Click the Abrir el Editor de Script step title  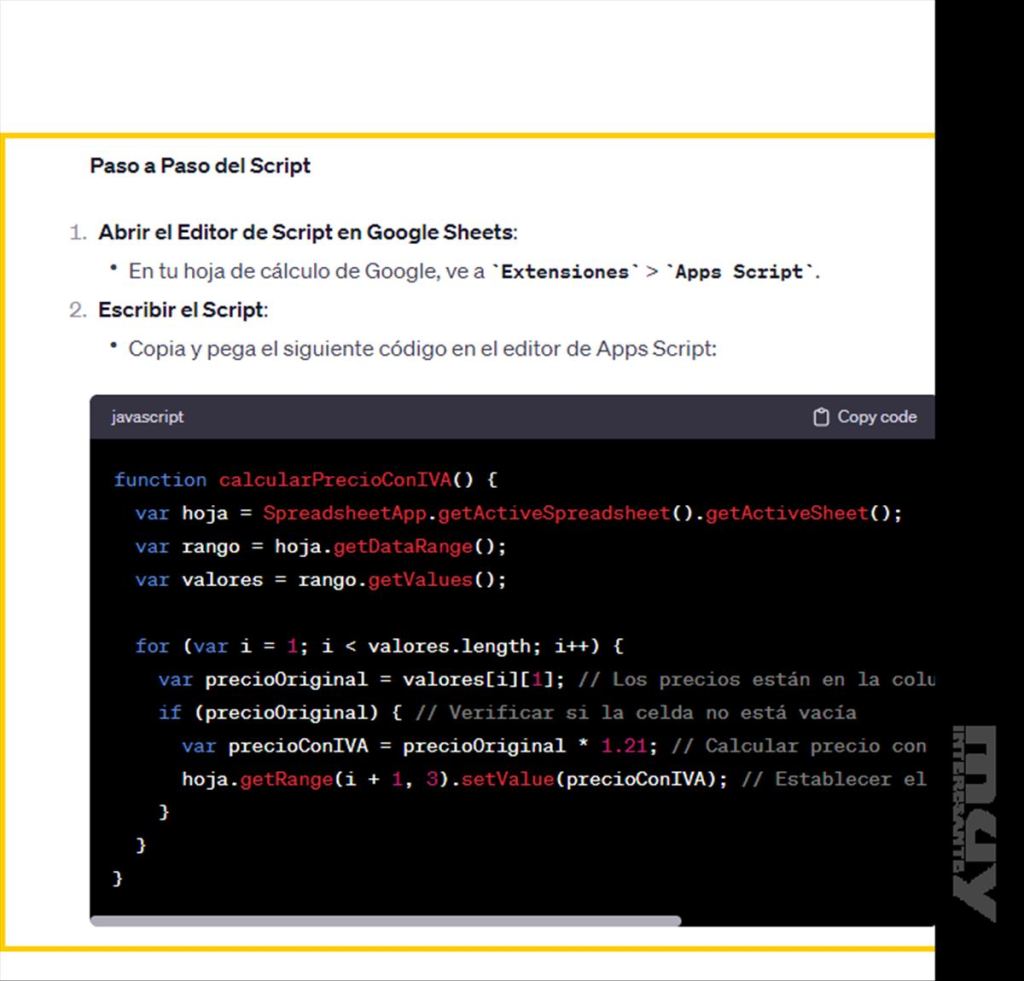306,233
